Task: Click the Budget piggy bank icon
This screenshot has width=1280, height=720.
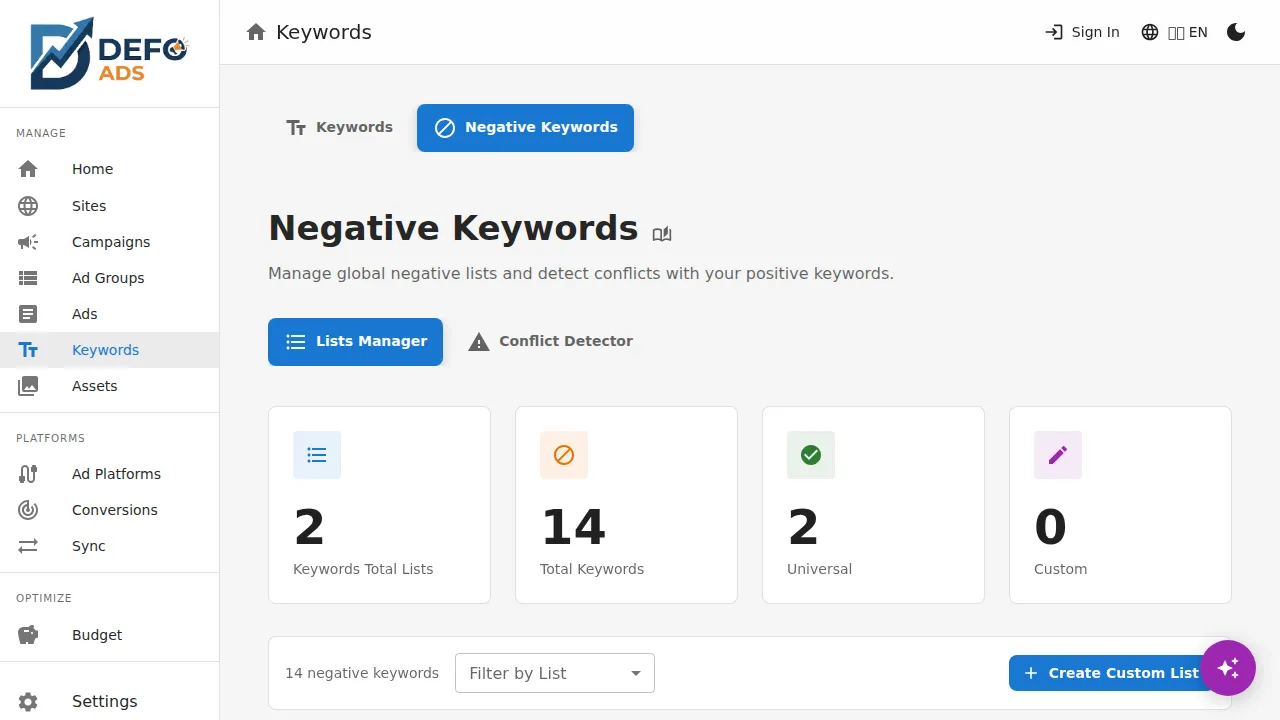Action: pos(28,635)
